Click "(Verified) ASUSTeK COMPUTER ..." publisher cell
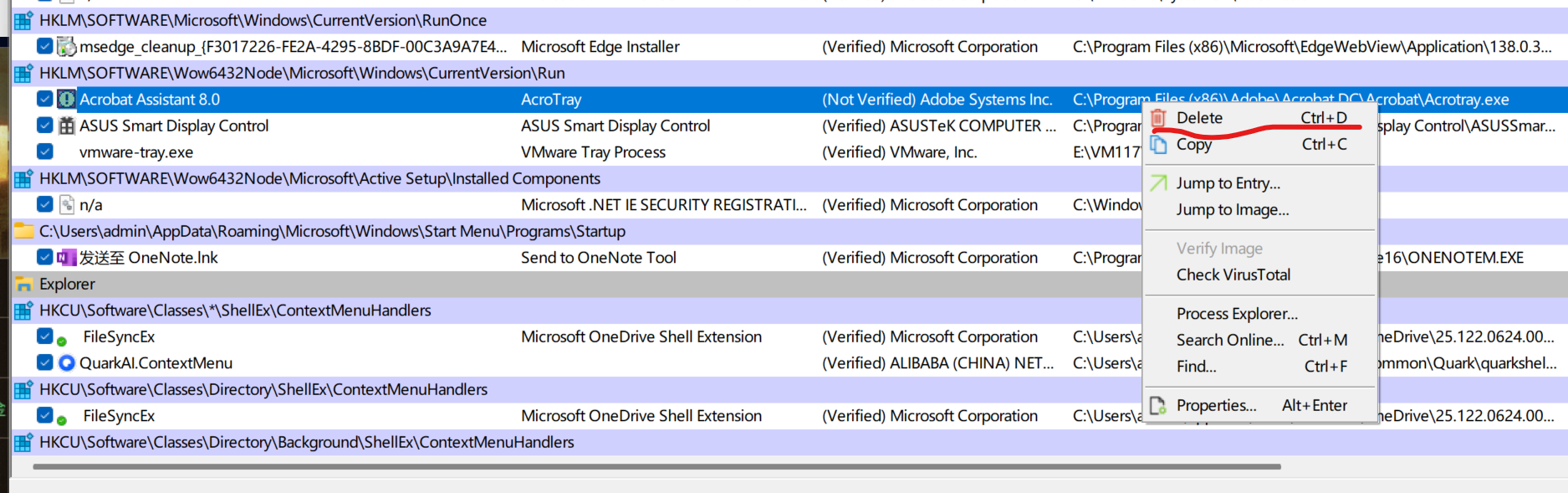The height and width of the screenshot is (493, 1568). click(x=939, y=126)
